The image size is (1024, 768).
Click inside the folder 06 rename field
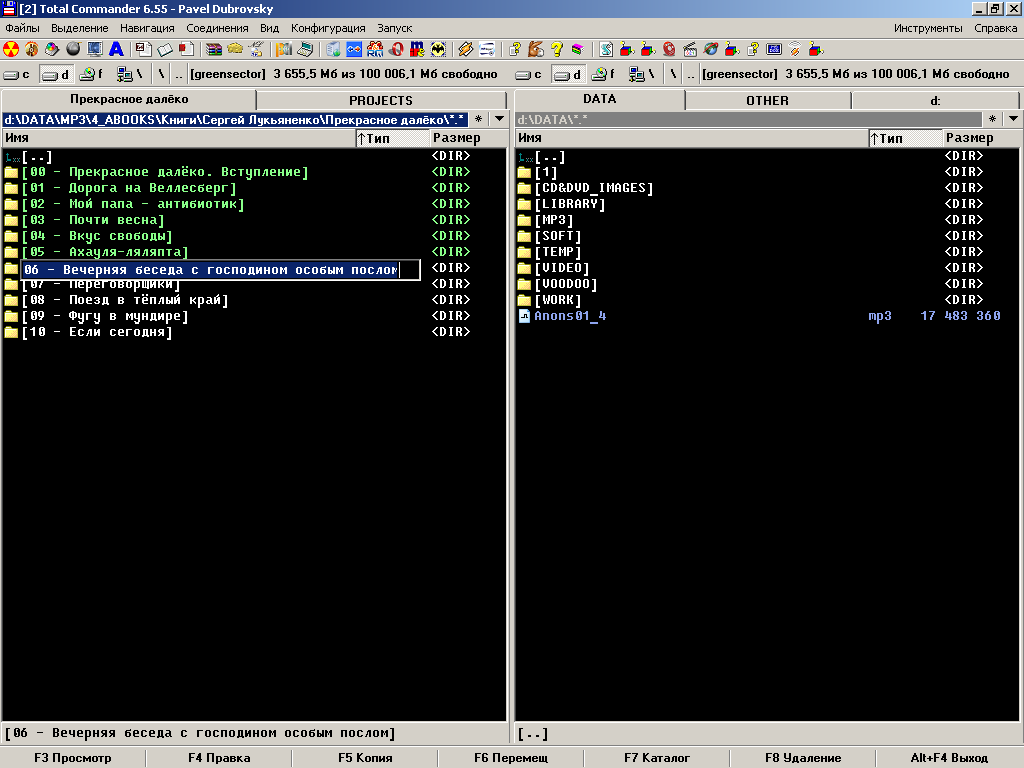tap(221, 270)
